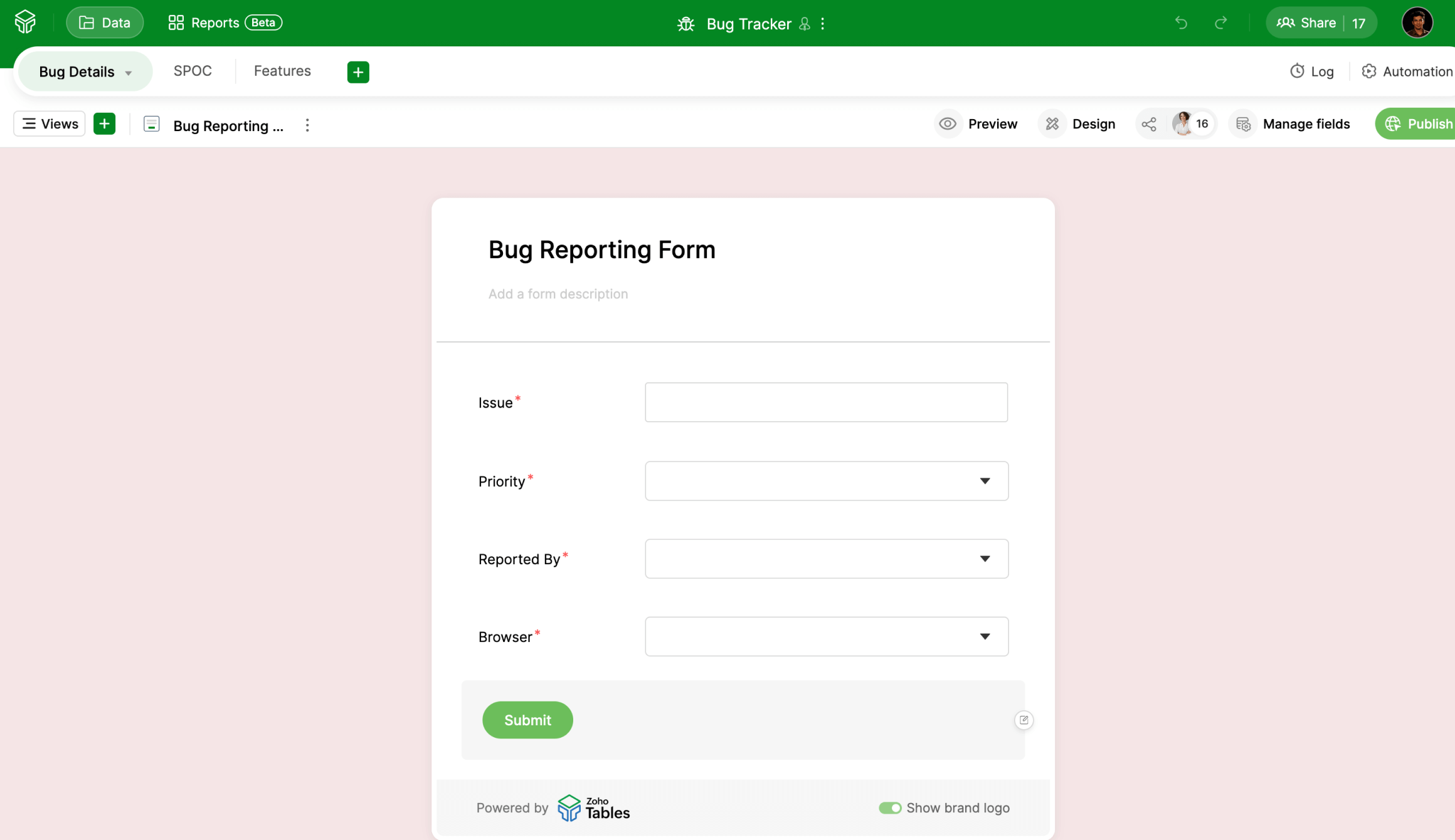Open the Browser dropdown
Viewport: 1455px width, 840px height.
tap(826, 636)
